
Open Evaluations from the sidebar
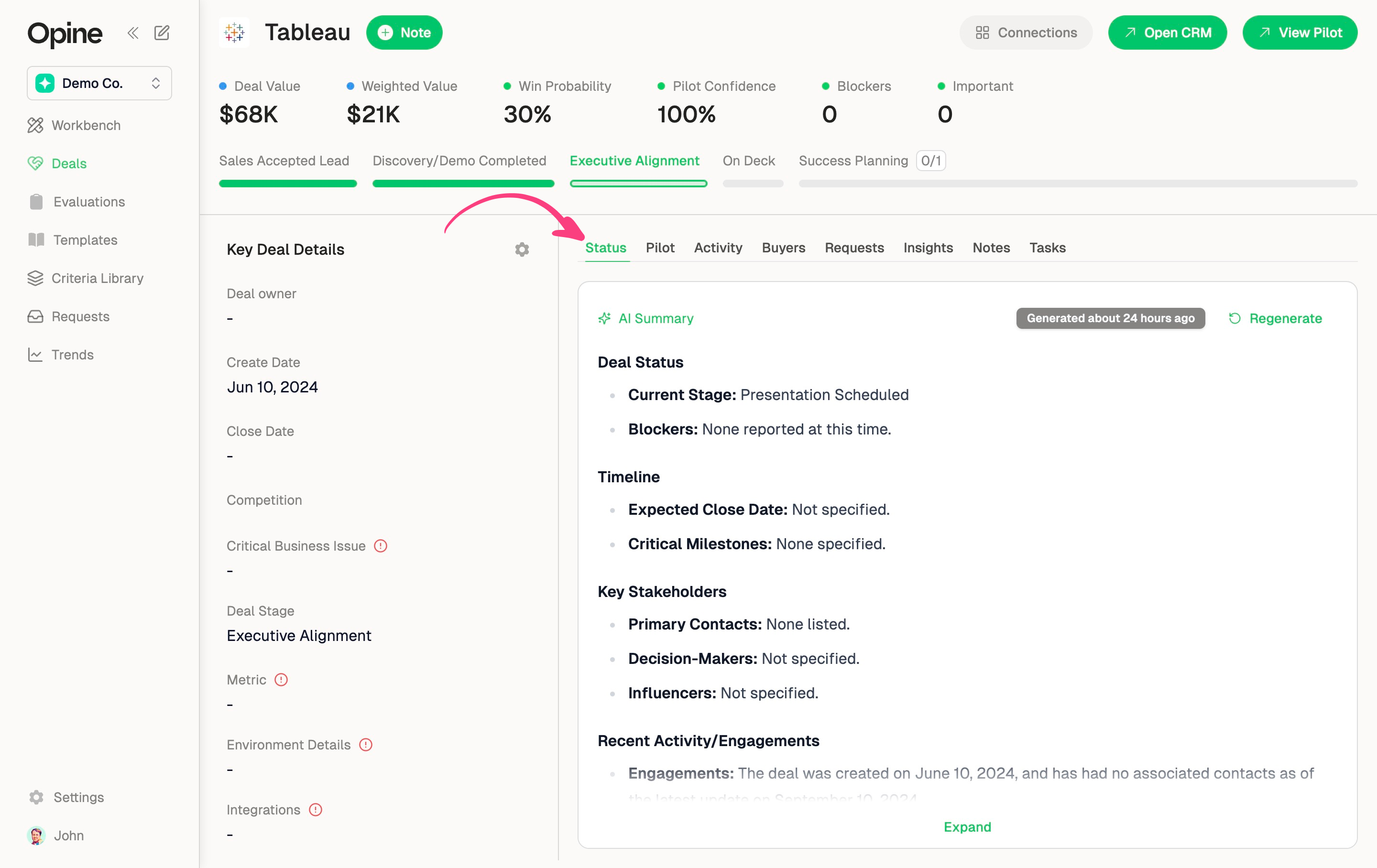89,201
